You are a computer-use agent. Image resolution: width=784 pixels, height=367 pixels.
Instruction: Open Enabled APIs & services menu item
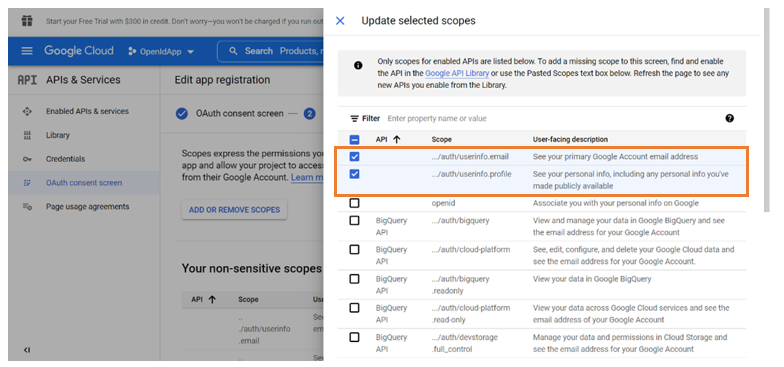[x=88, y=111]
